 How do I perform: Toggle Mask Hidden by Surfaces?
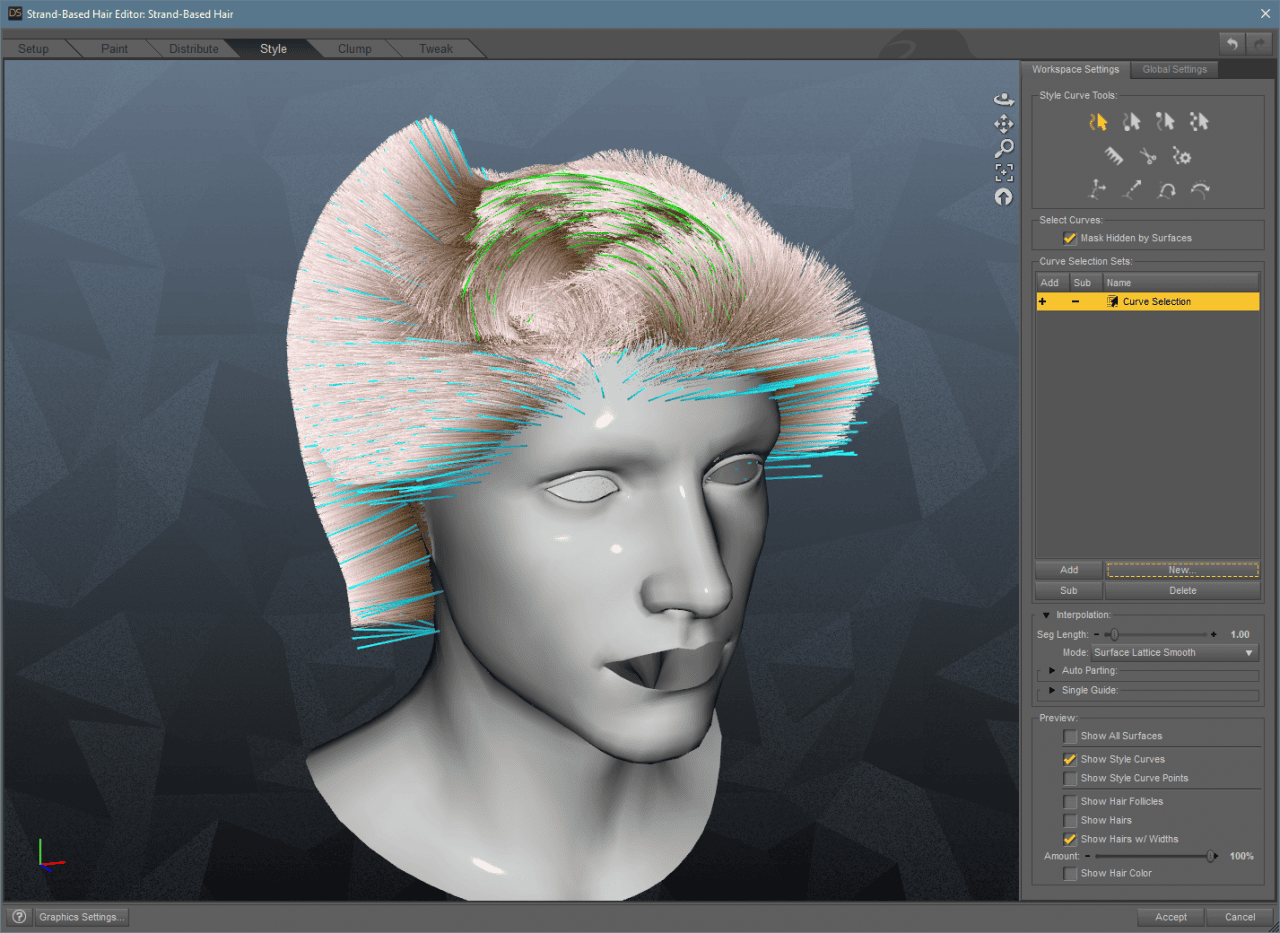tap(1069, 237)
